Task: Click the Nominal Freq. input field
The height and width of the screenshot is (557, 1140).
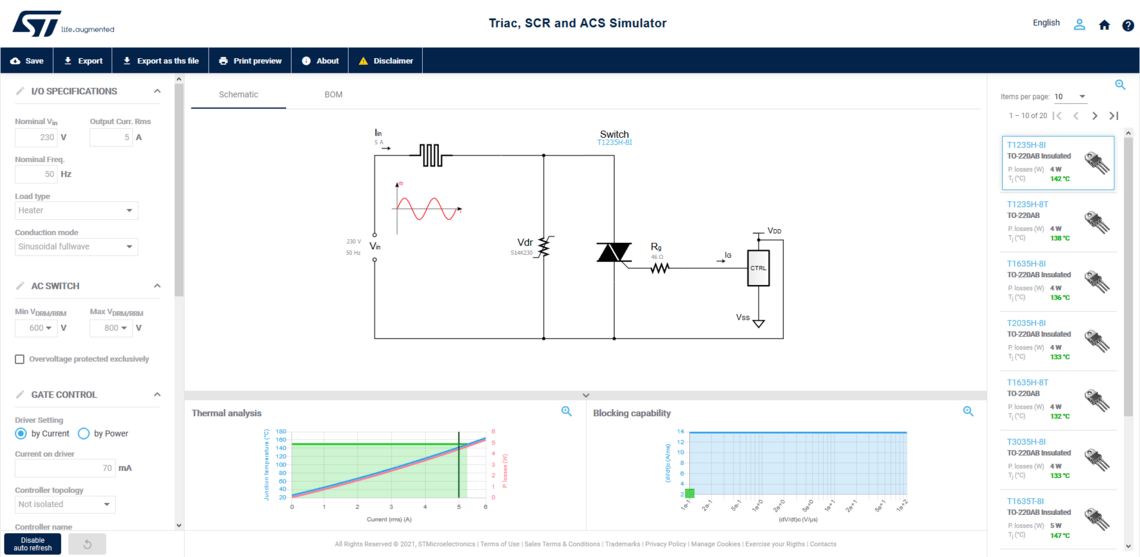Action: coord(36,174)
